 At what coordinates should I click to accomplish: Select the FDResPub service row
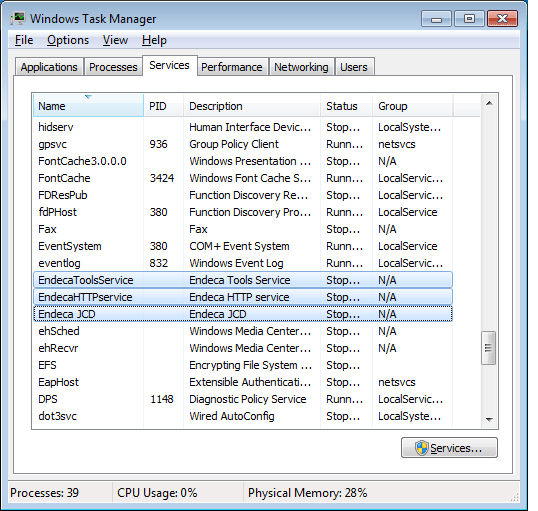pos(243,195)
